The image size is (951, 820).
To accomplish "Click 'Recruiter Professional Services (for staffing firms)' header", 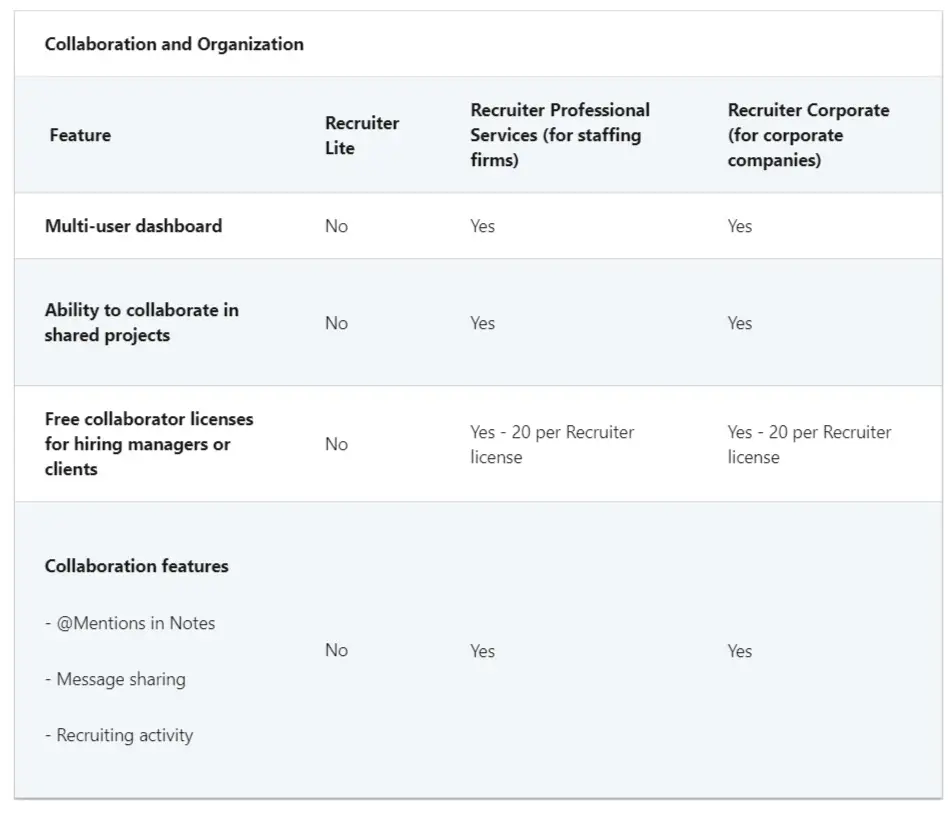I will click(x=560, y=135).
